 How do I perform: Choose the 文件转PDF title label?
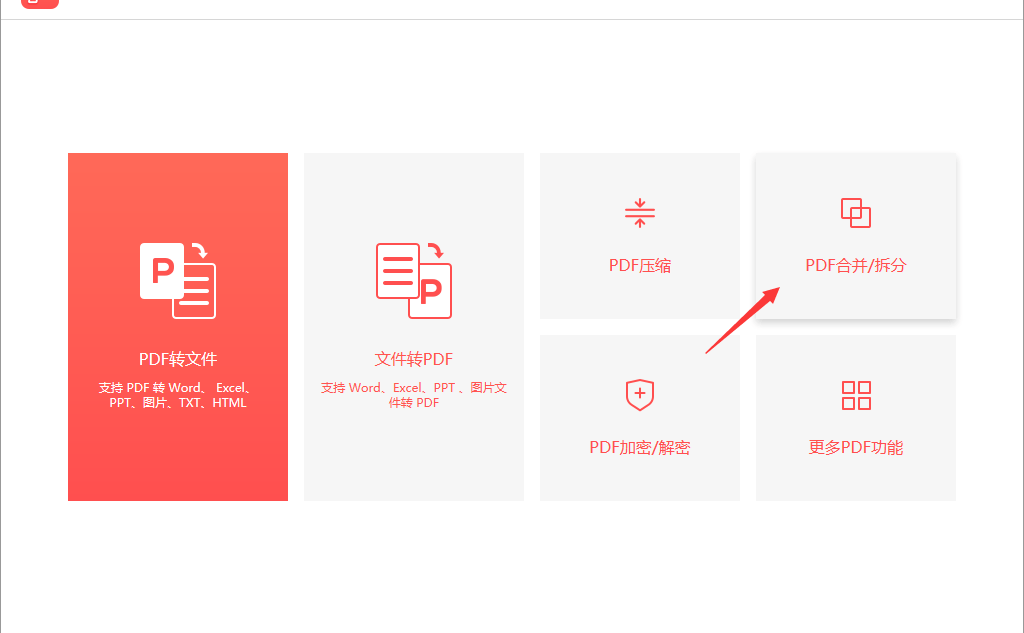tap(413, 359)
